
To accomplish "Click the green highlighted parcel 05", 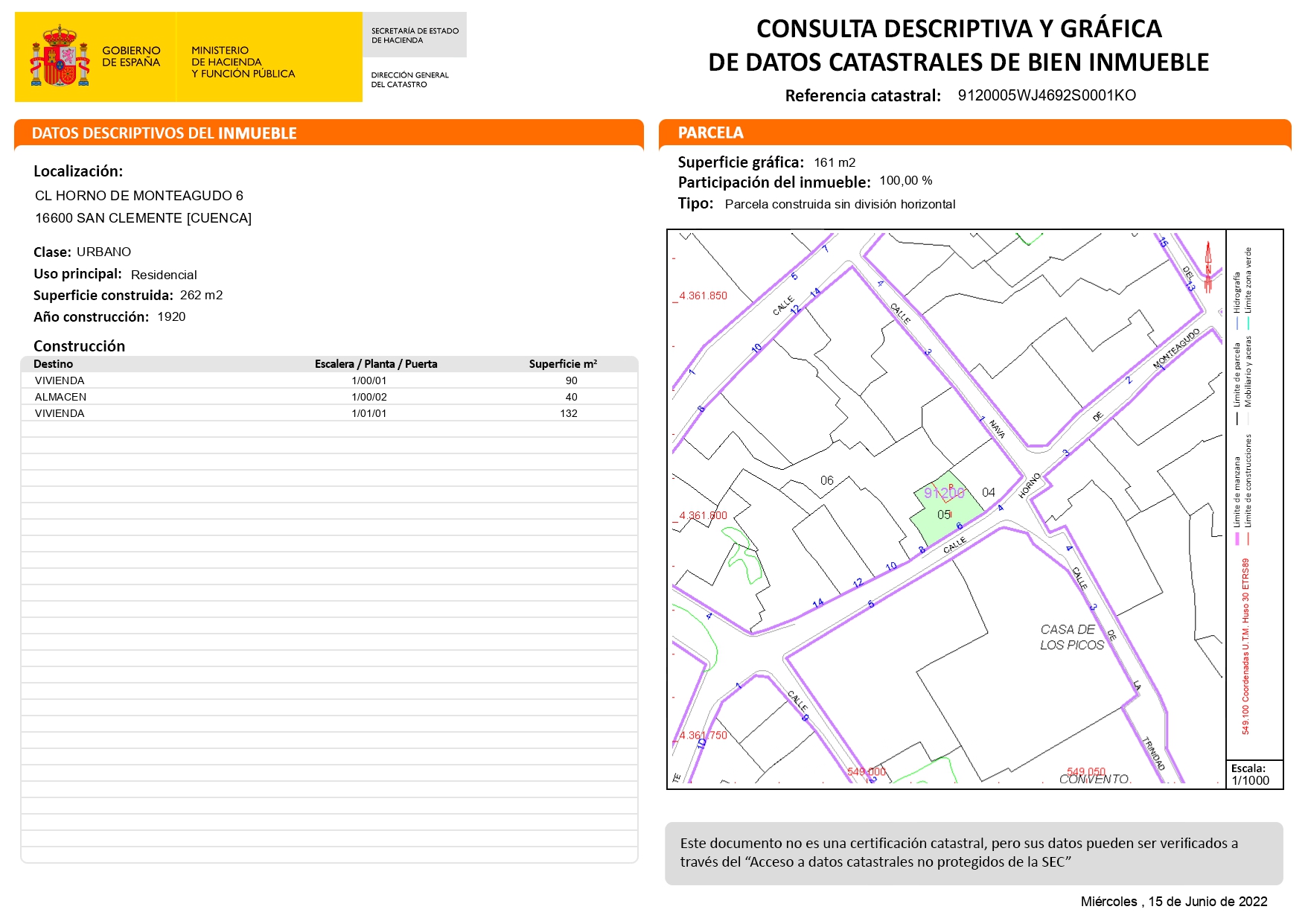I will (948, 510).
